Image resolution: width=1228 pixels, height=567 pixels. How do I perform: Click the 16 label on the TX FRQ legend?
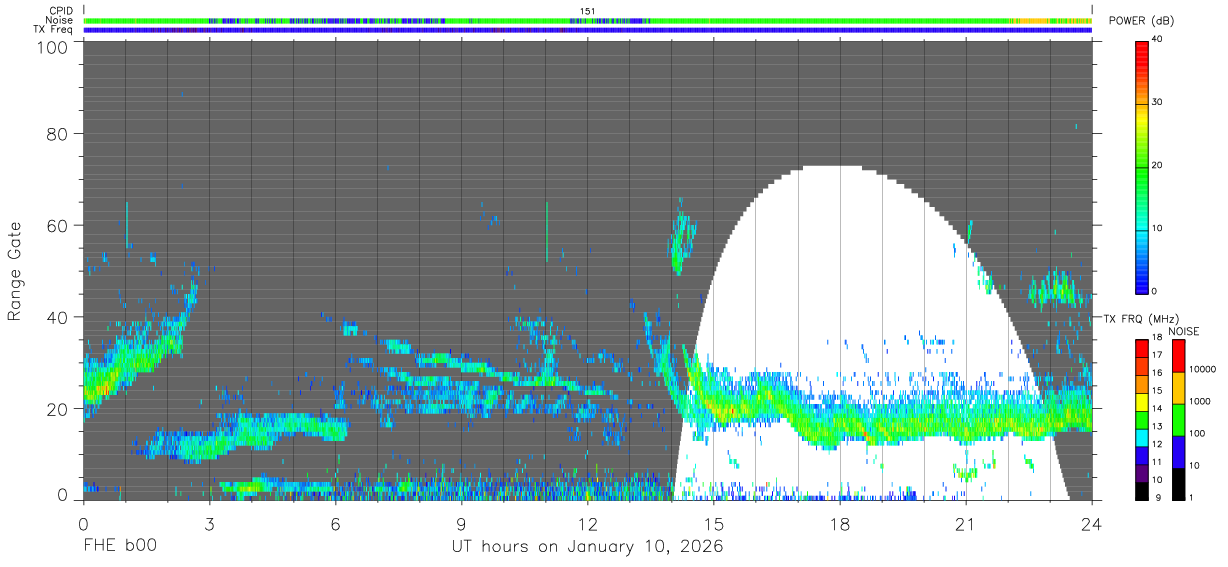[x=1157, y=372]
